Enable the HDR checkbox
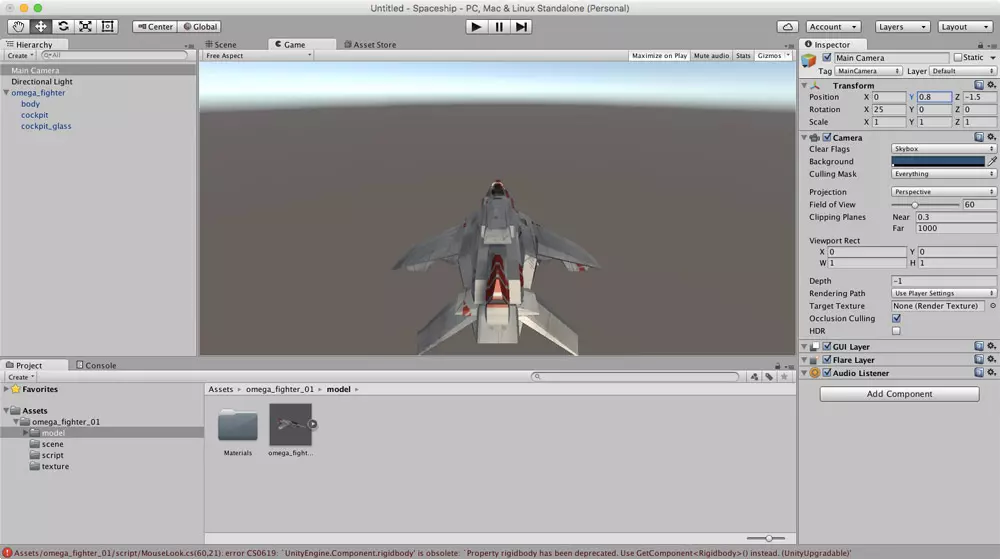The image size is (1000, 559). click(x=896, y=331)
